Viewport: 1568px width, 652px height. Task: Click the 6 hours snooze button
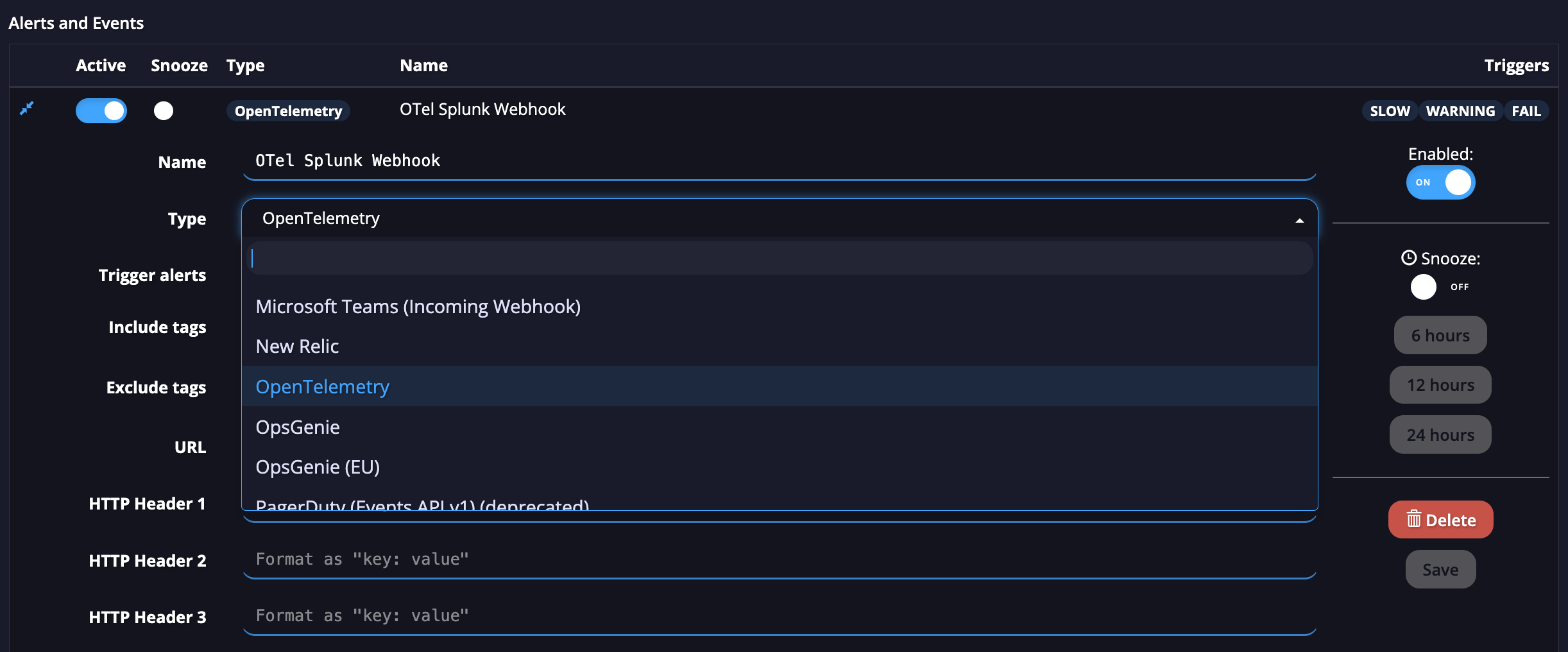pos(1440,335)
